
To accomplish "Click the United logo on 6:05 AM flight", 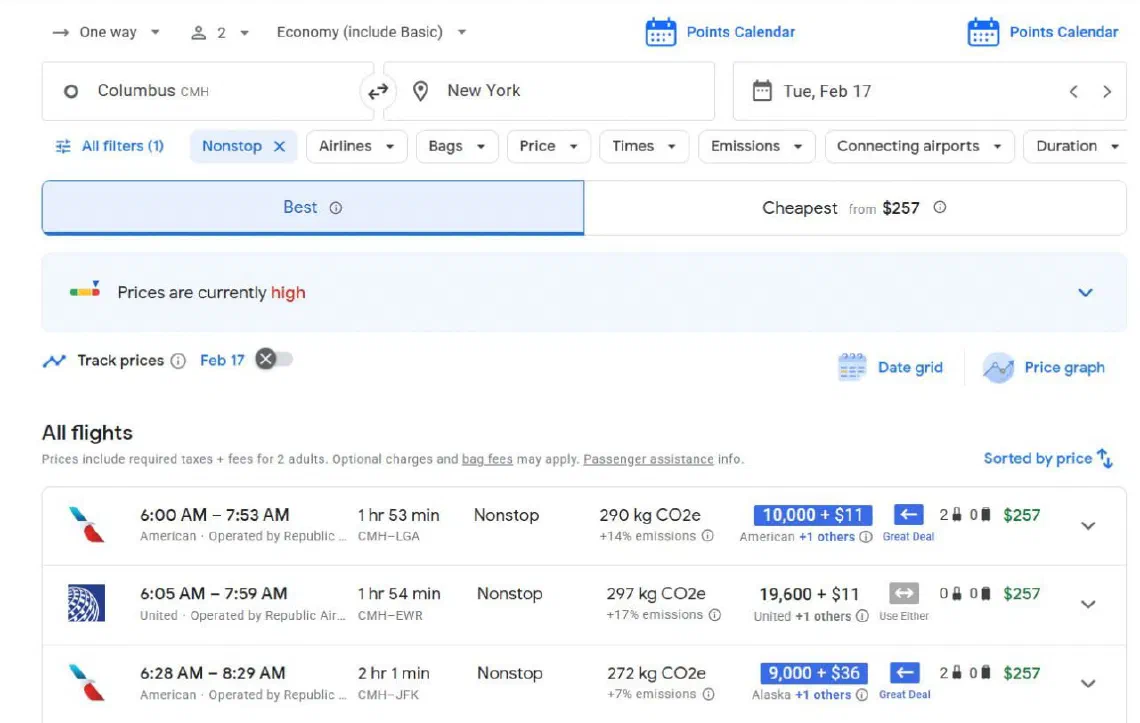I will click(x=87, y=603).
